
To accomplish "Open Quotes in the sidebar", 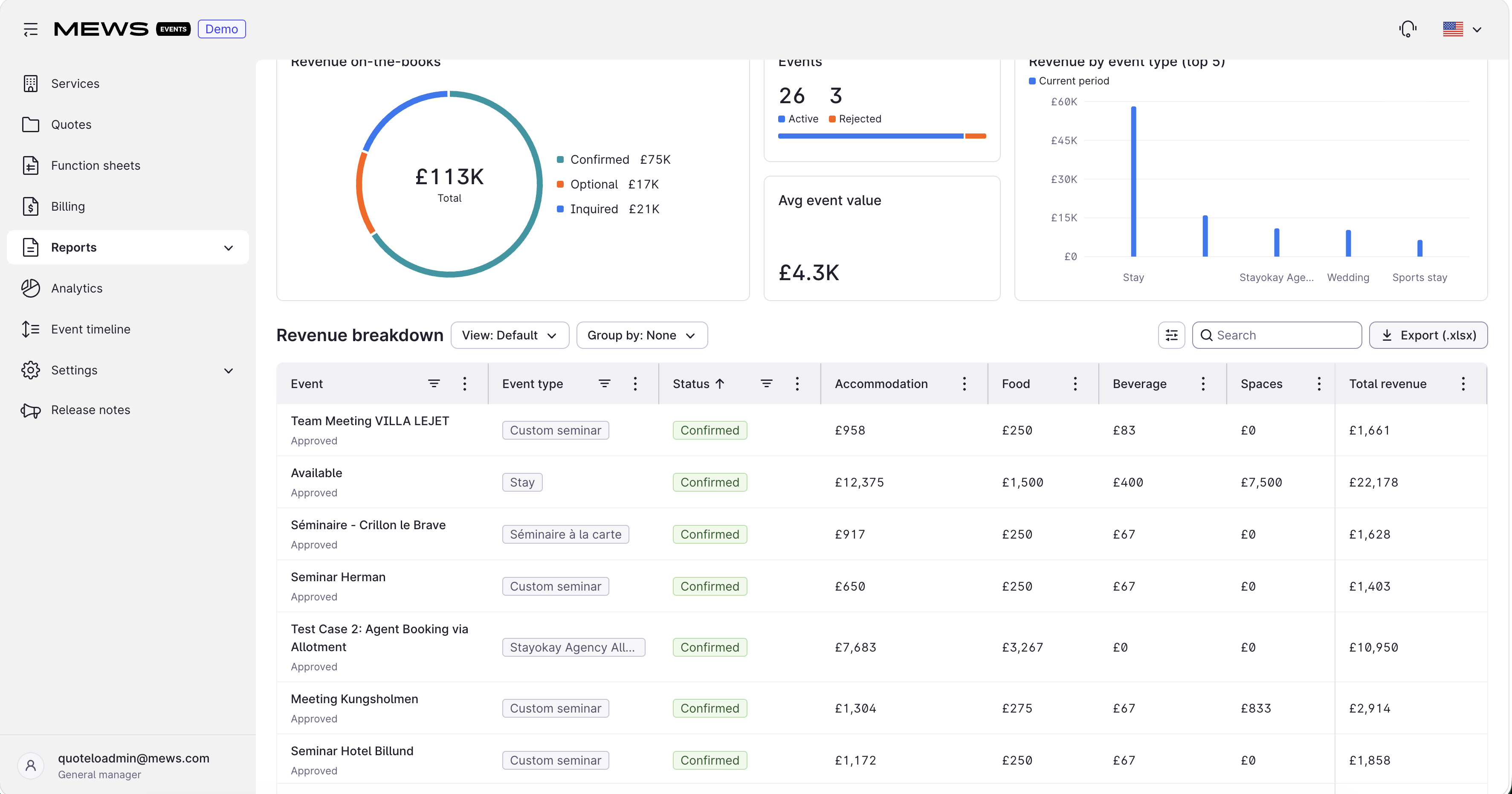I will [x=127, y=125].
